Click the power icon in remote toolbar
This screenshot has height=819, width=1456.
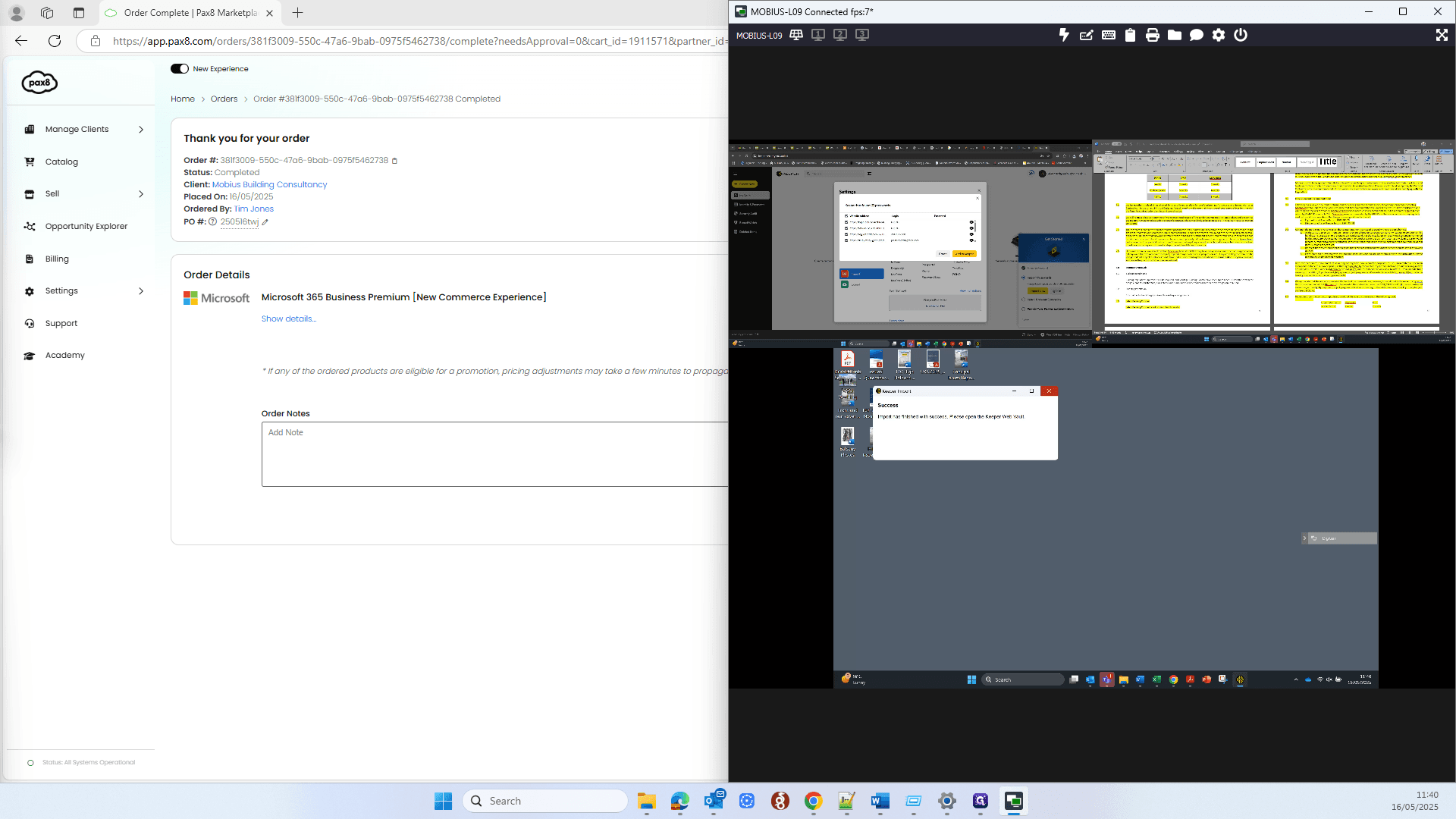tap(1241, 35)
